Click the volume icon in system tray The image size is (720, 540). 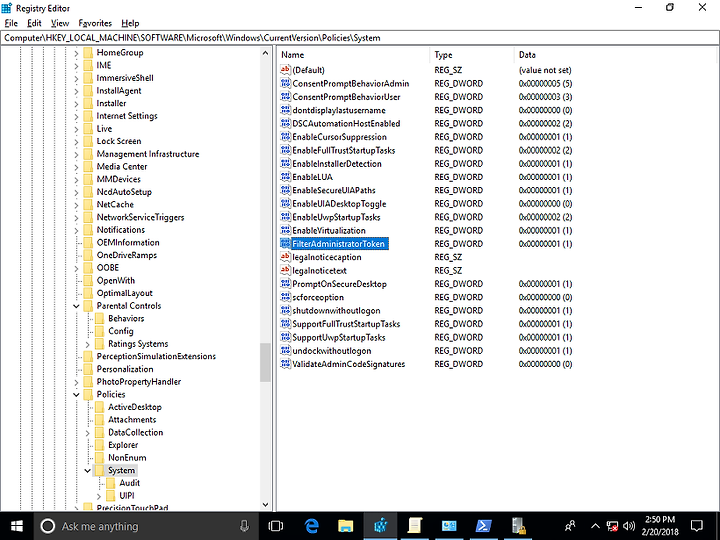point(629,526)
